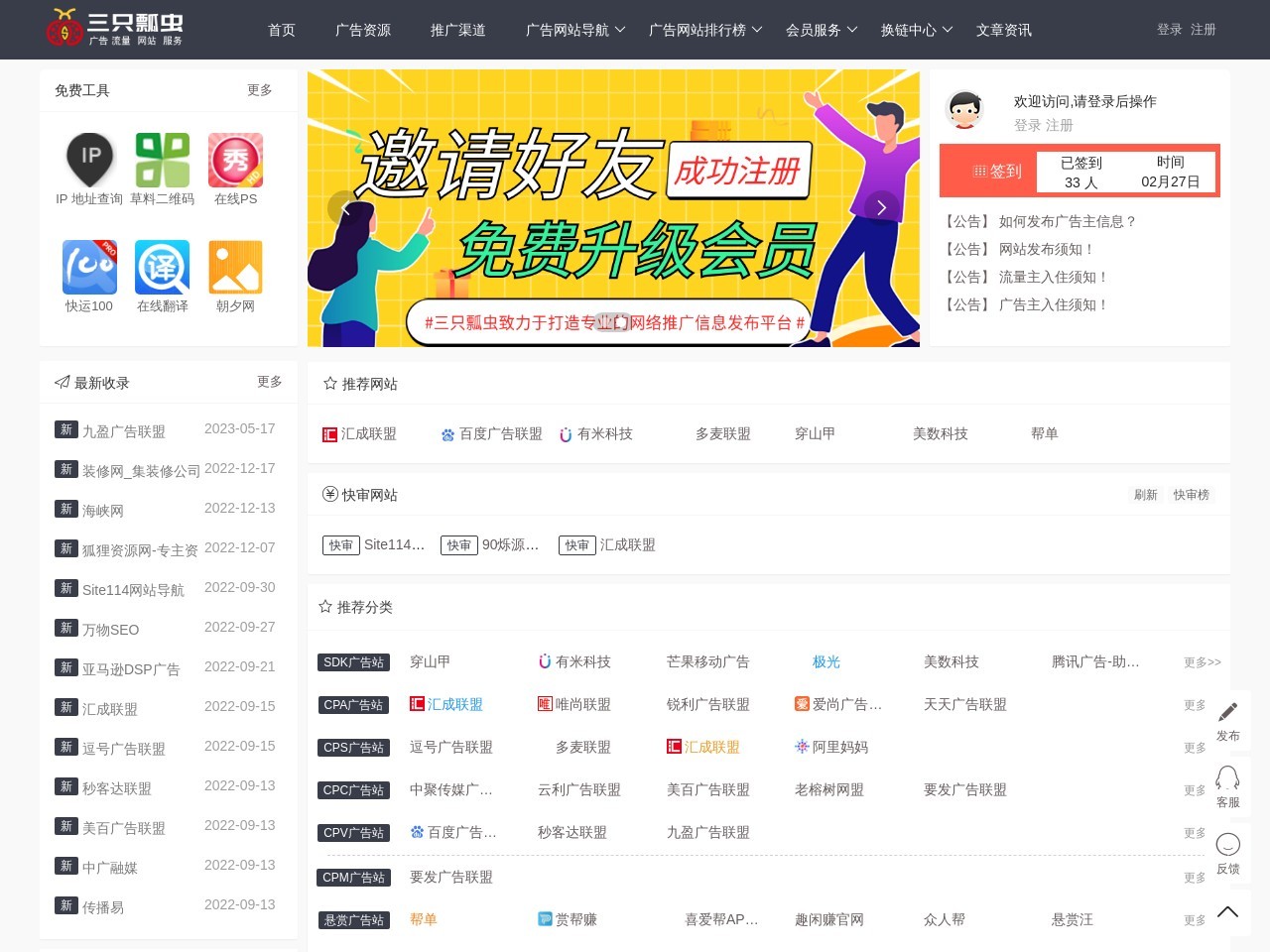
Task: Open the 在线翻译 translation tool icon
Action: pyautogui.click(x=163, y=268)
